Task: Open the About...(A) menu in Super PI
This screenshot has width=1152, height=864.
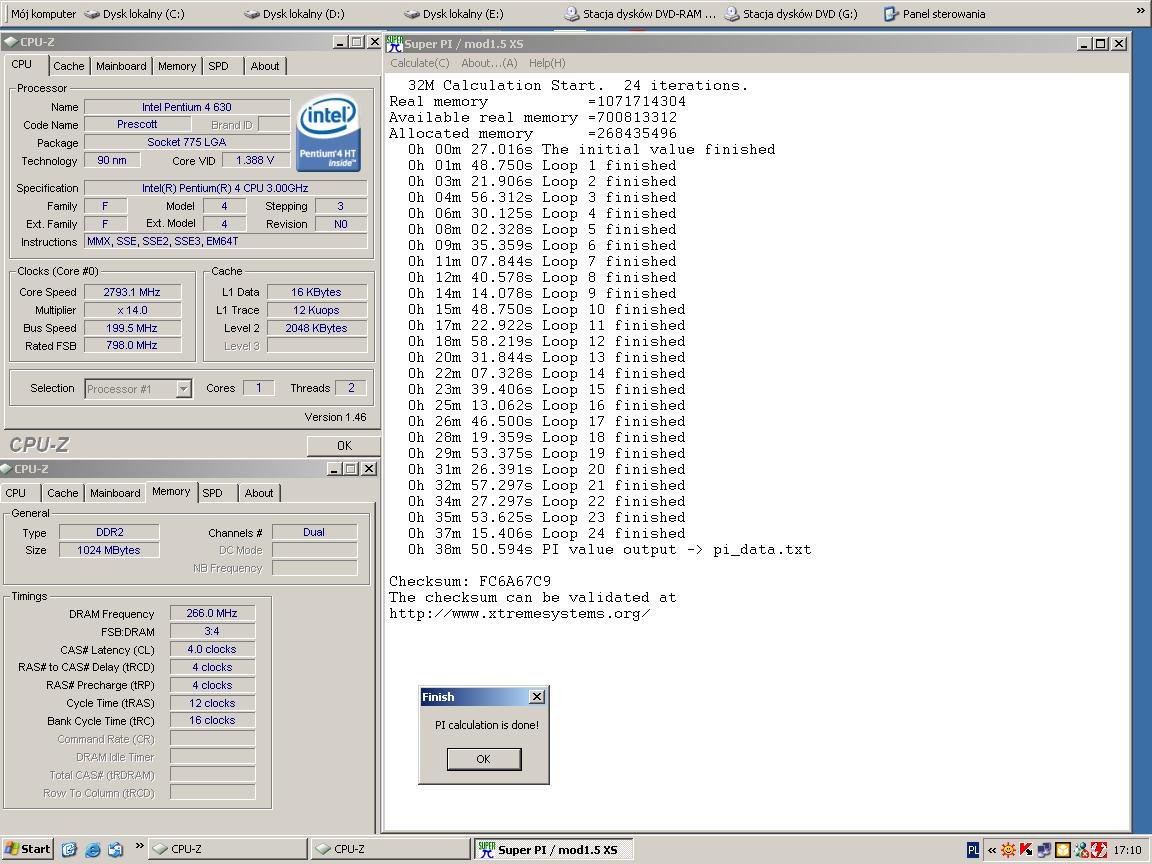Action: [x=489, y=63]
